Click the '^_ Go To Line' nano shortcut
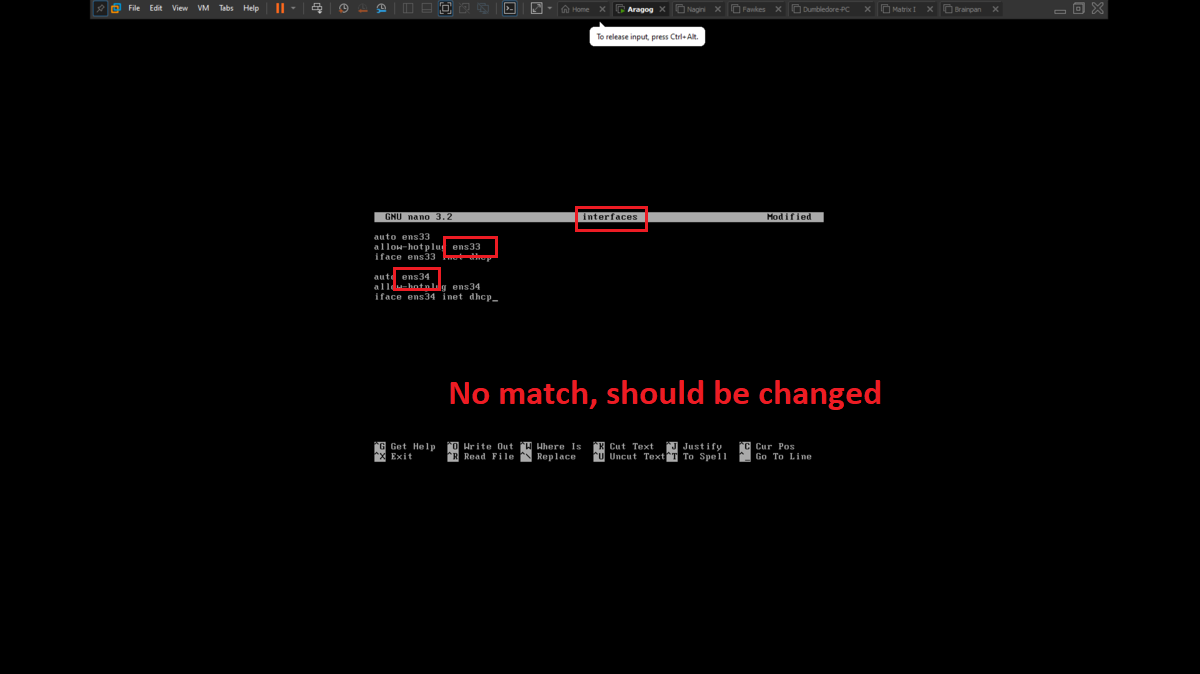Viewport: 1200px width, 674px height. (776, 457)
